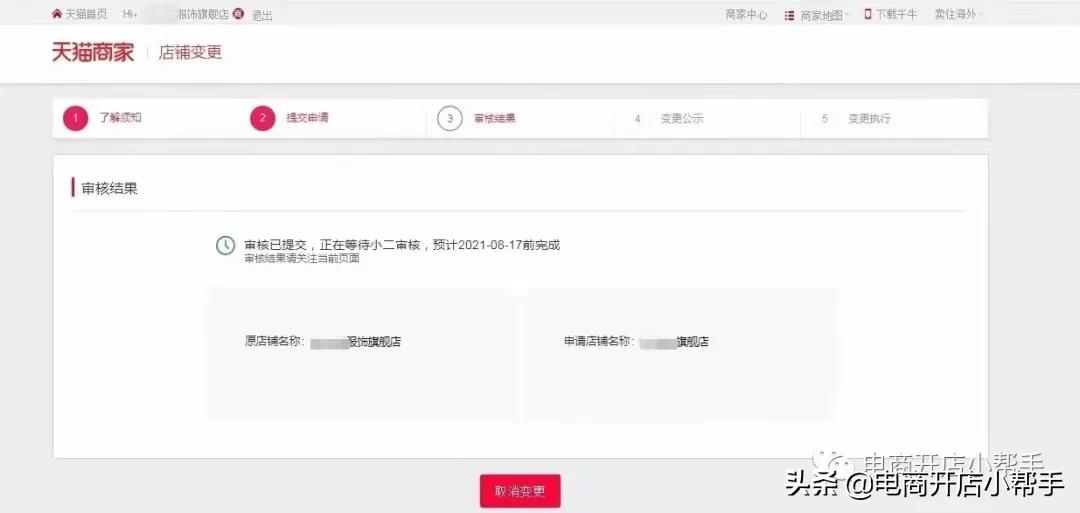
Task: Click the round badge icon after the store name
Action: 238,13
